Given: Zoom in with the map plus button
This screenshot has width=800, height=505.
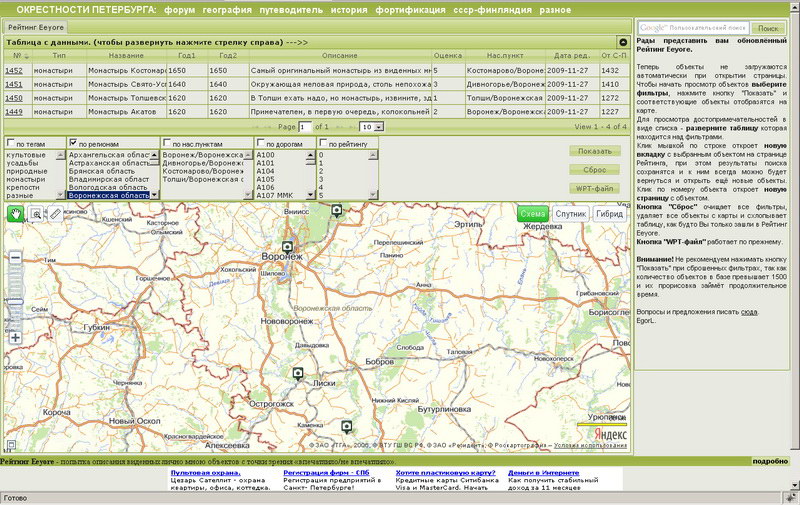Looking at the screenshot, I should (15, 338).
